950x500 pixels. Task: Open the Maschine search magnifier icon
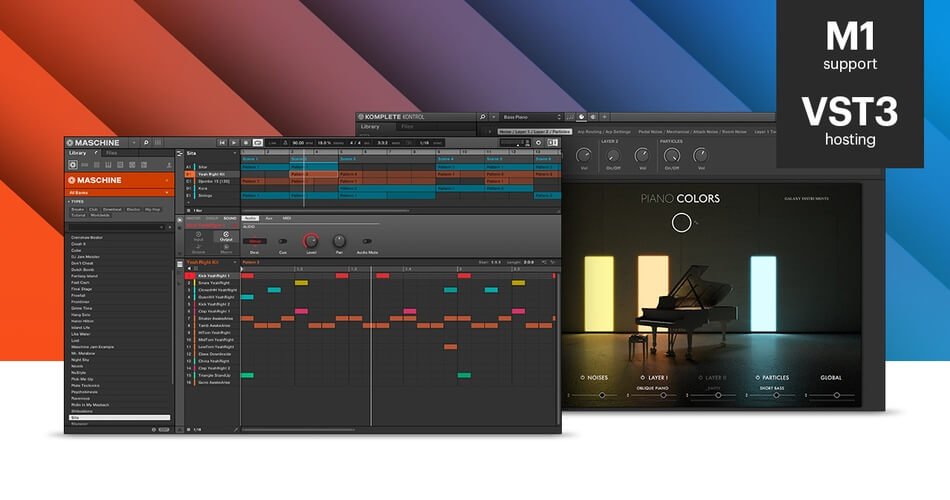[146, 142]
